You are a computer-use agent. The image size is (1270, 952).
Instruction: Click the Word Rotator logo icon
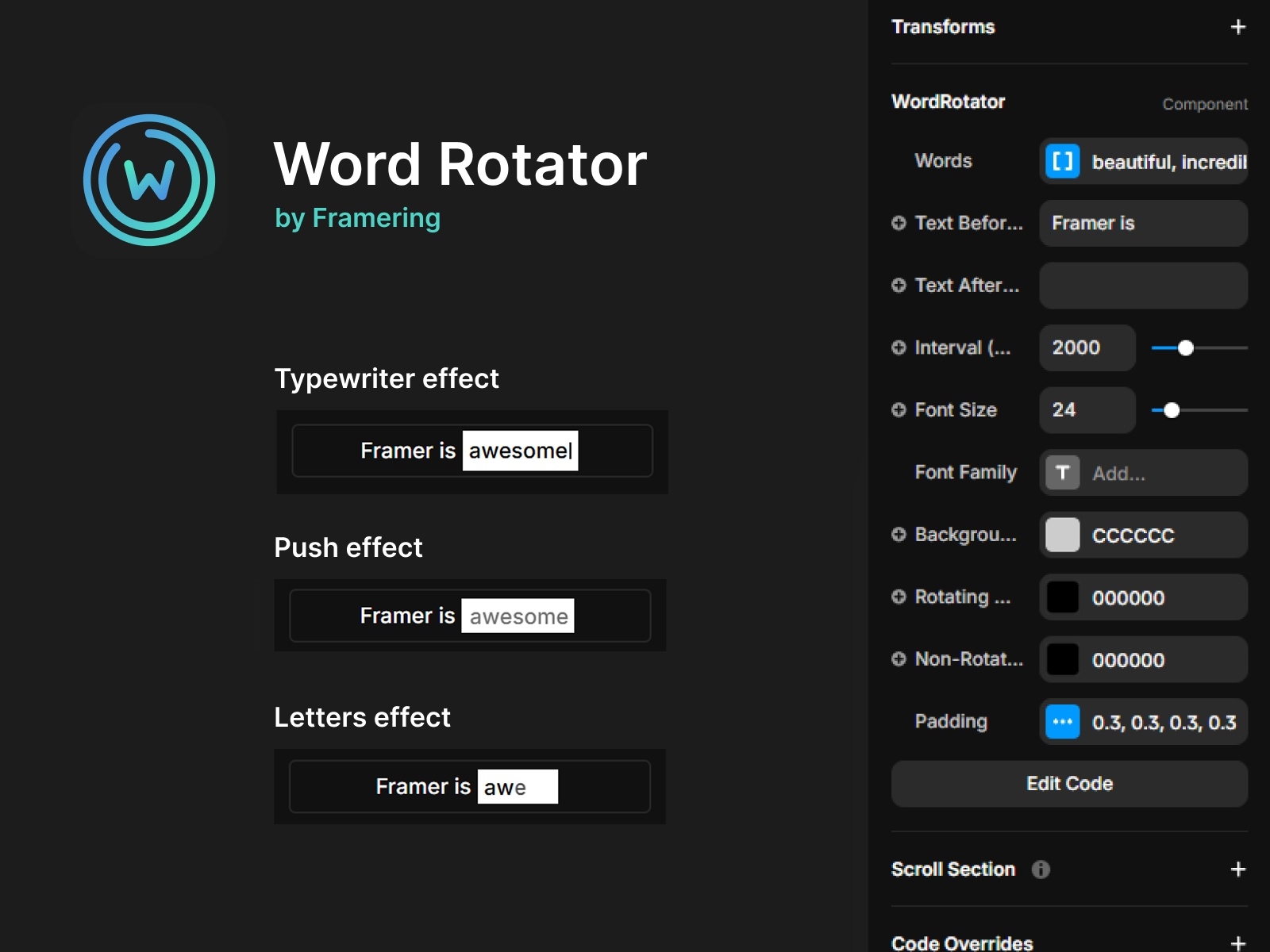tap(149, 180)
